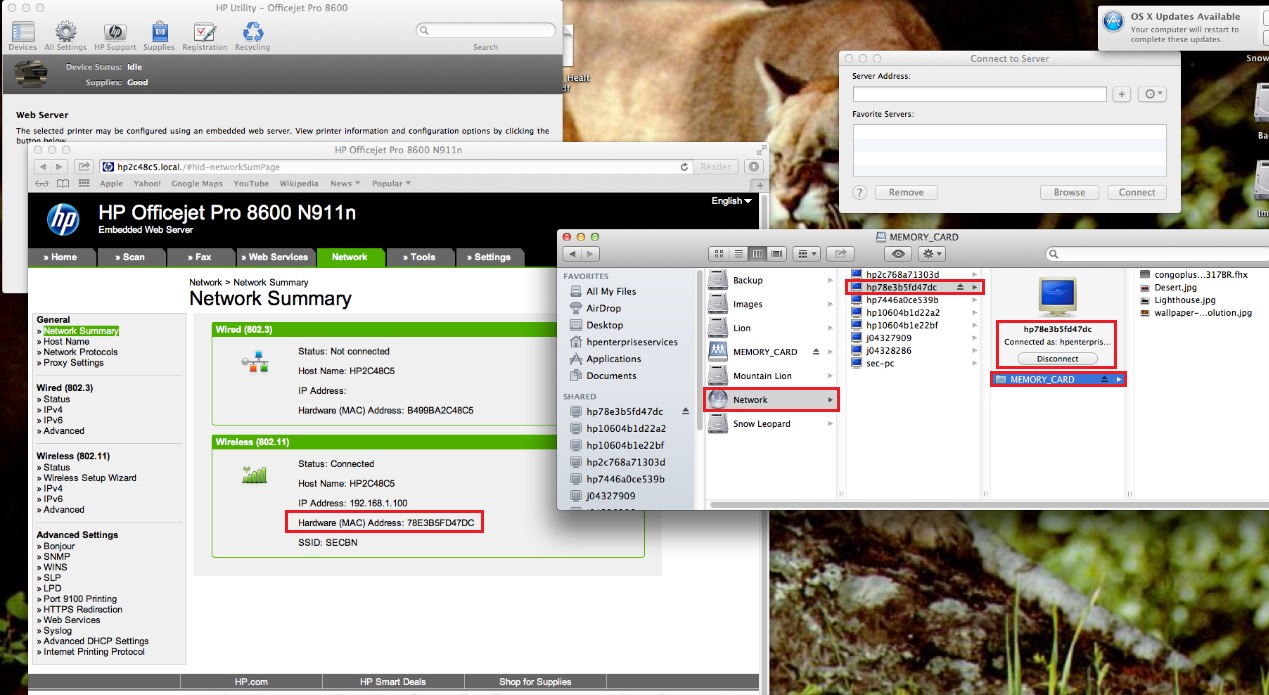Click the Connect button in Connect to Server
1269x695 pixels.
click(1136, 192)
